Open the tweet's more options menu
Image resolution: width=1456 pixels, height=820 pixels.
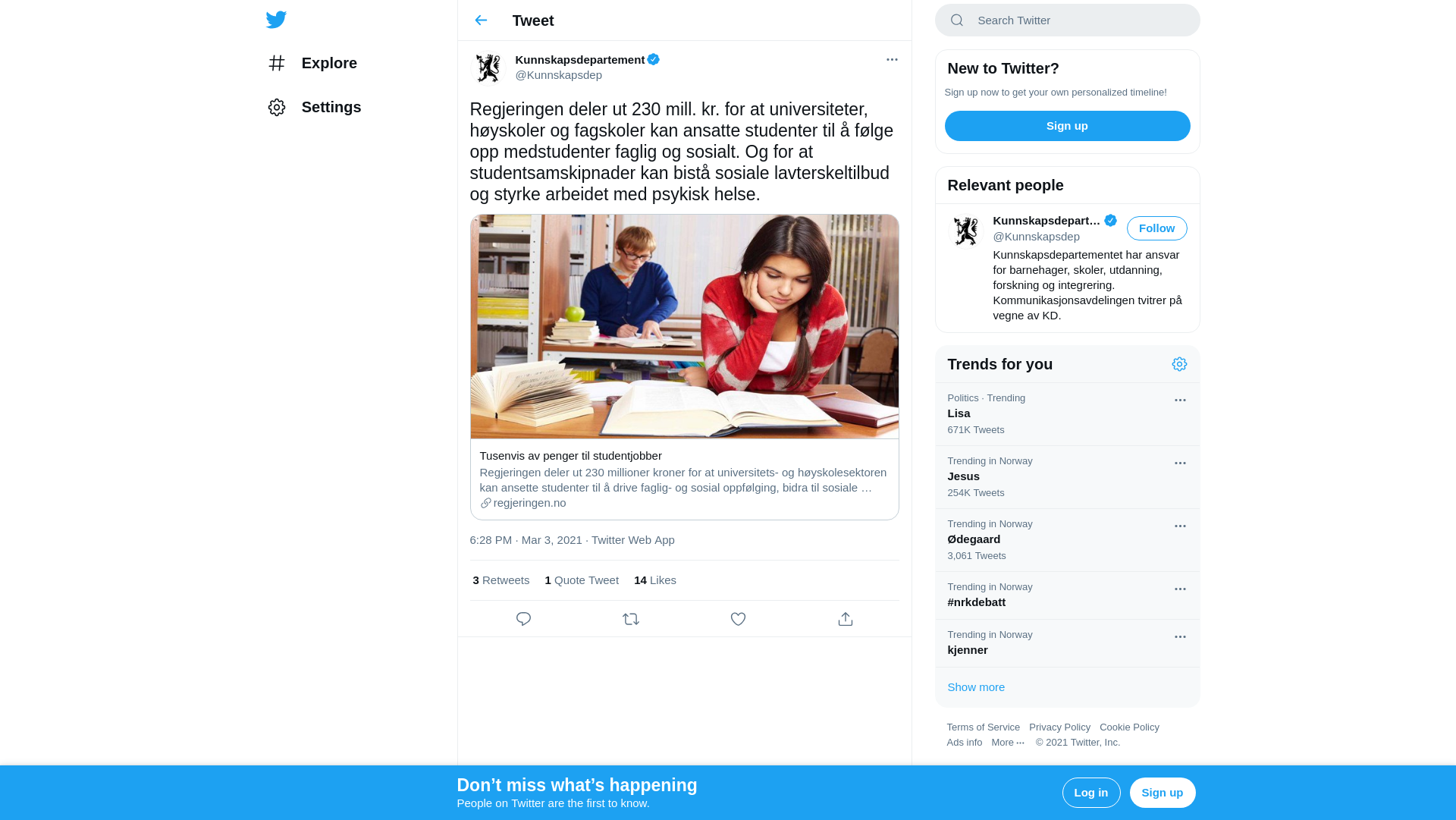[892, 59]
